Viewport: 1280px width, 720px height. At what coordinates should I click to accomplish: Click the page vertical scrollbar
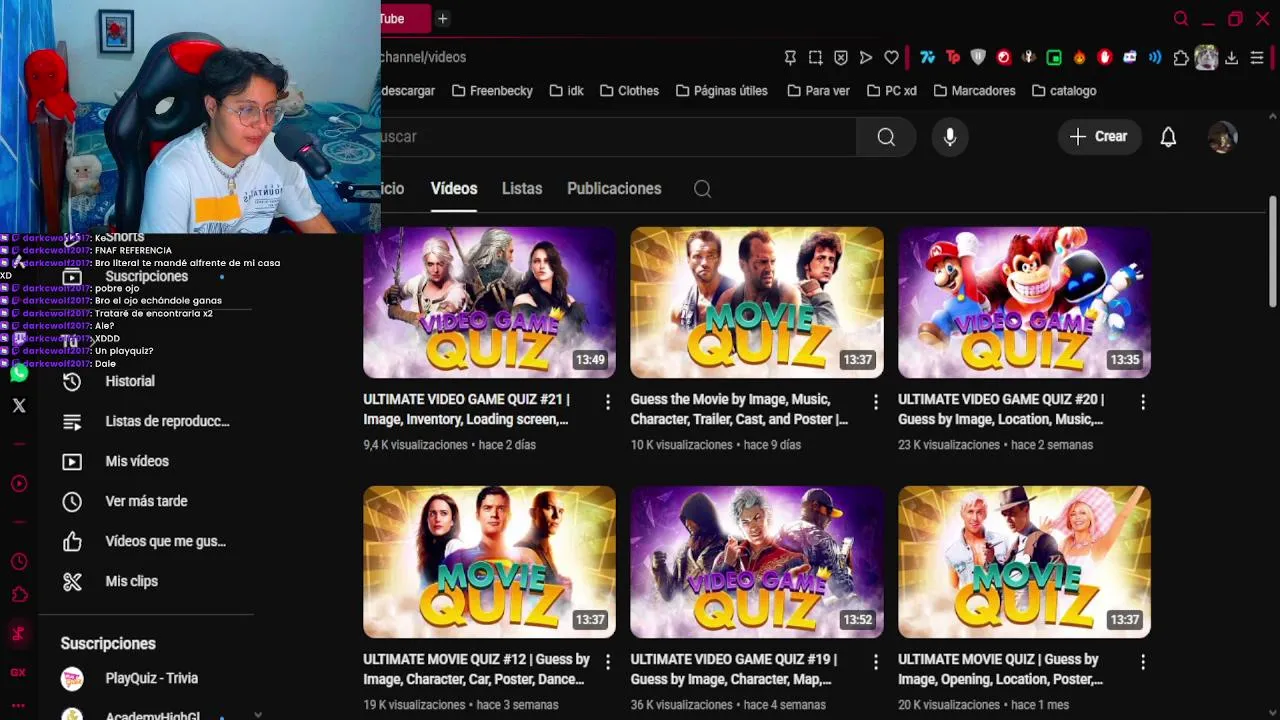[x=1273, y=250]
